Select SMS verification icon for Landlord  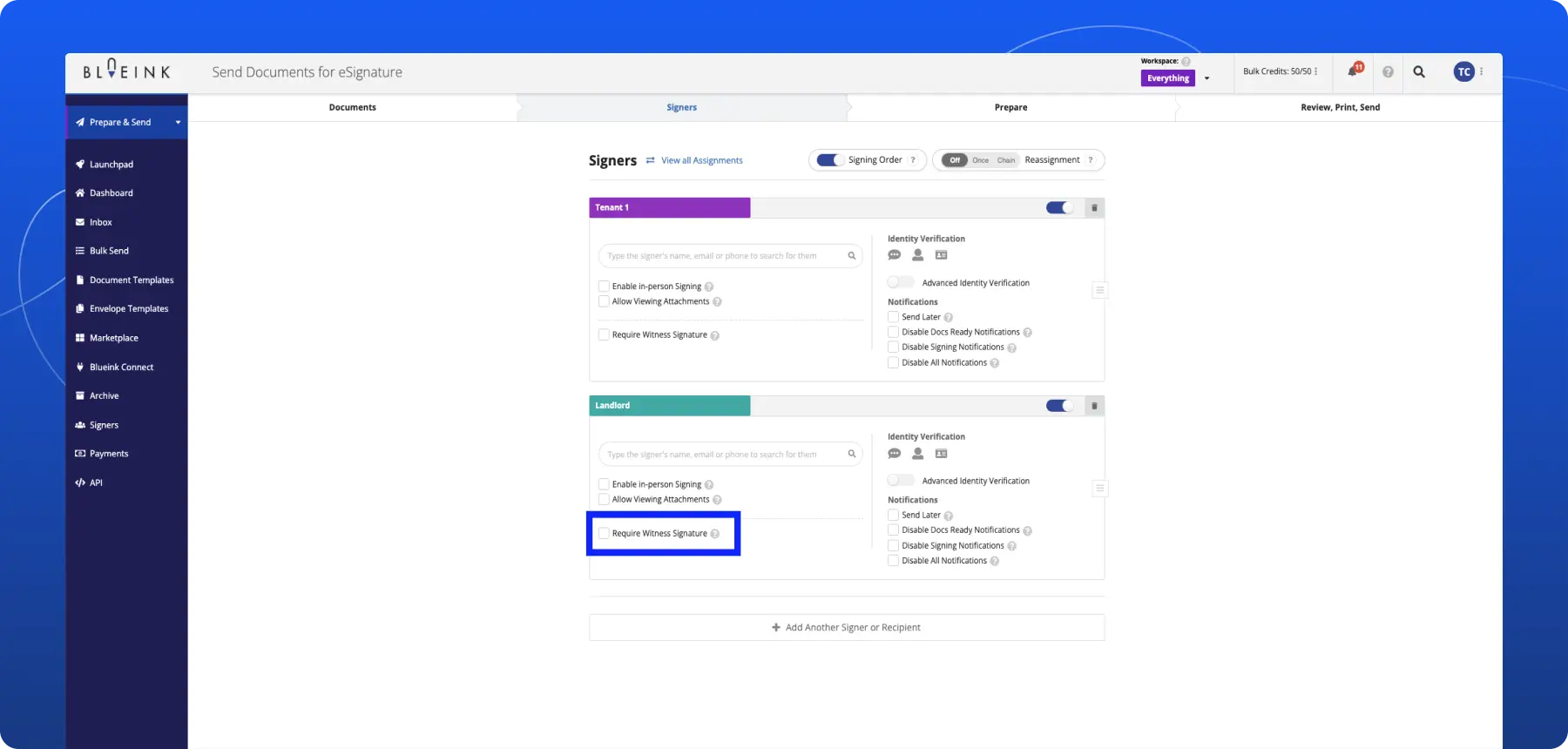894,454
